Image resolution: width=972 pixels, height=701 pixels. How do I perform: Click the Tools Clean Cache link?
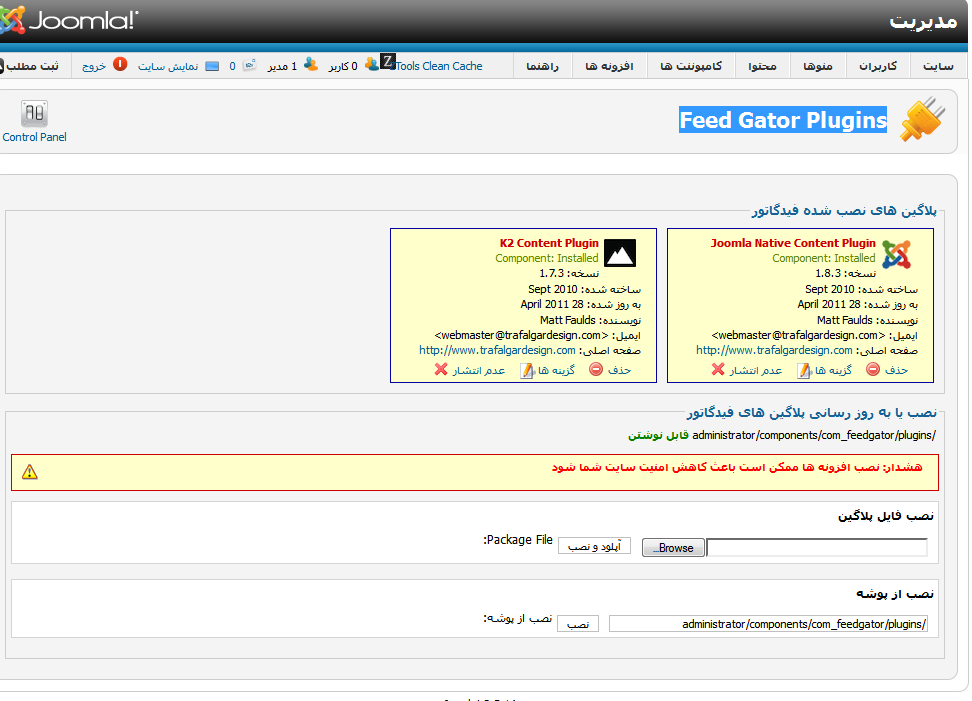click(x=439, y=66)
